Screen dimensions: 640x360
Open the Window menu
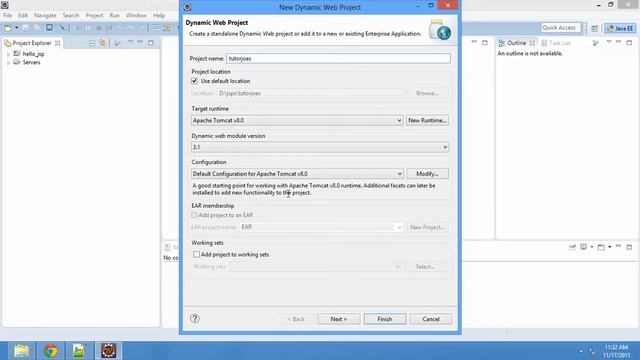click(136, 16)
